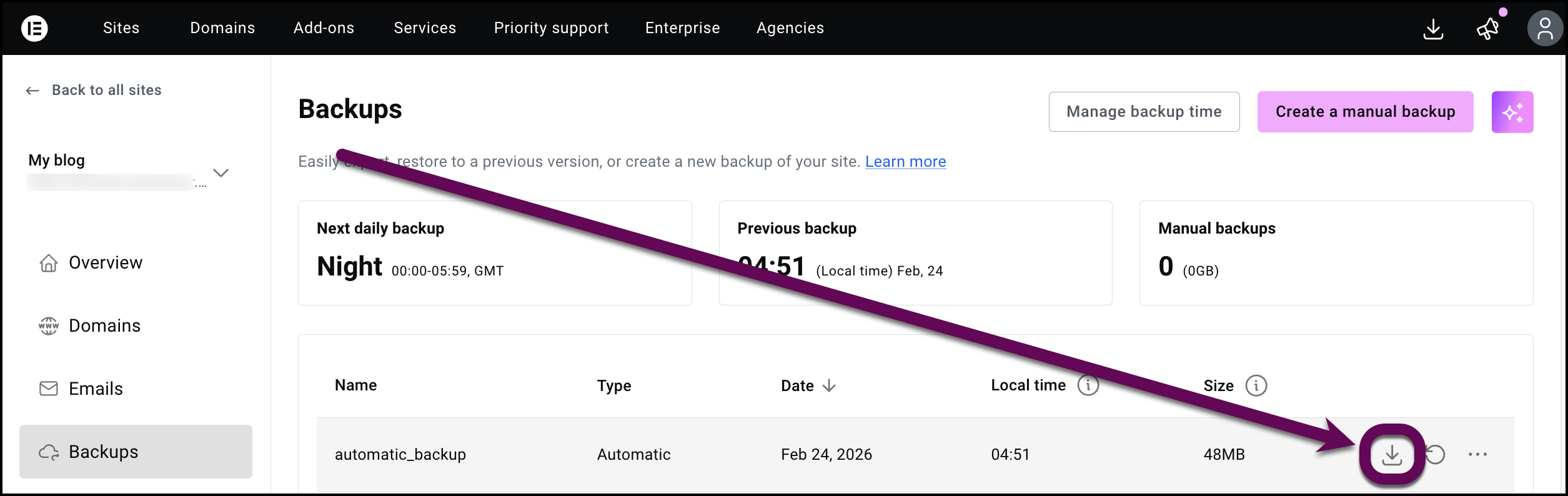
Task: Show Size column info icon
Action: point(1256,385)
